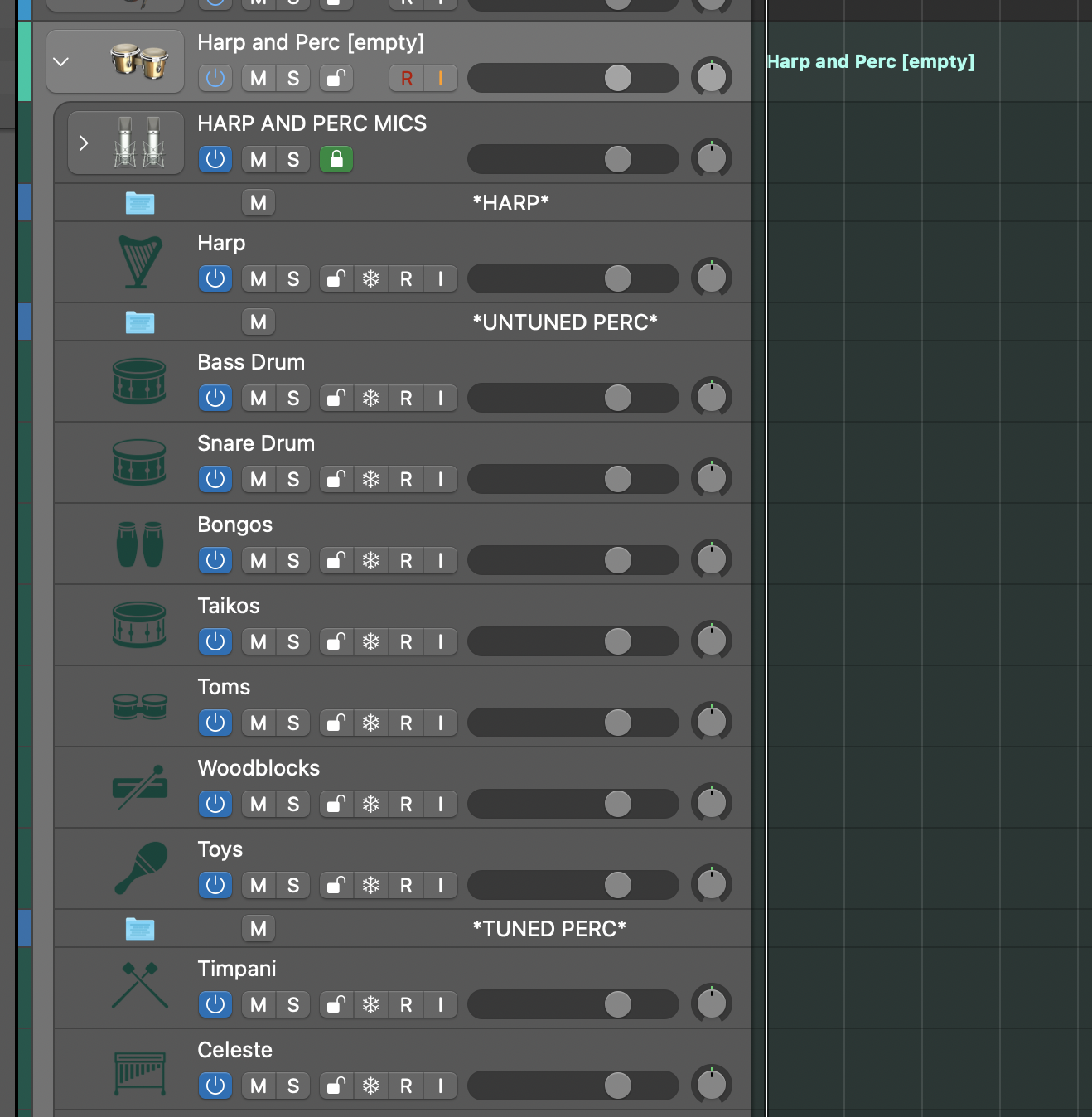This screenshot has width=1092, height=1117.
Task: Mute the *TUNED PERC* folder
Action: (259, 929)
